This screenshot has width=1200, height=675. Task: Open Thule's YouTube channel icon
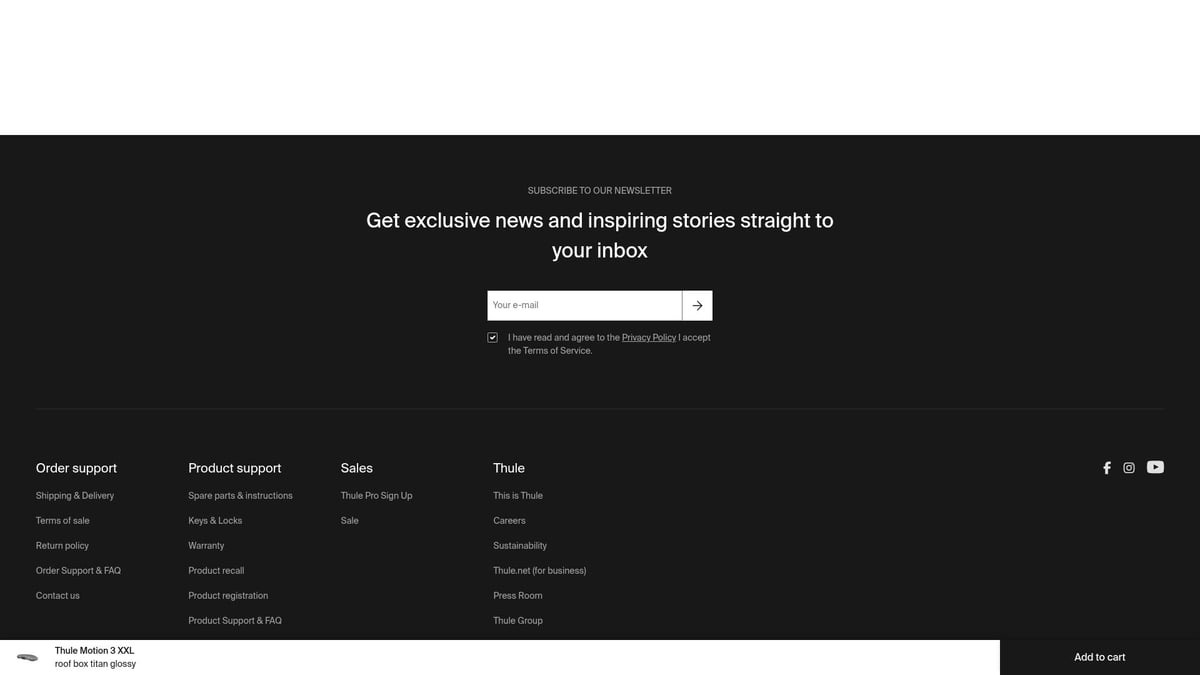click(1155, 467)
